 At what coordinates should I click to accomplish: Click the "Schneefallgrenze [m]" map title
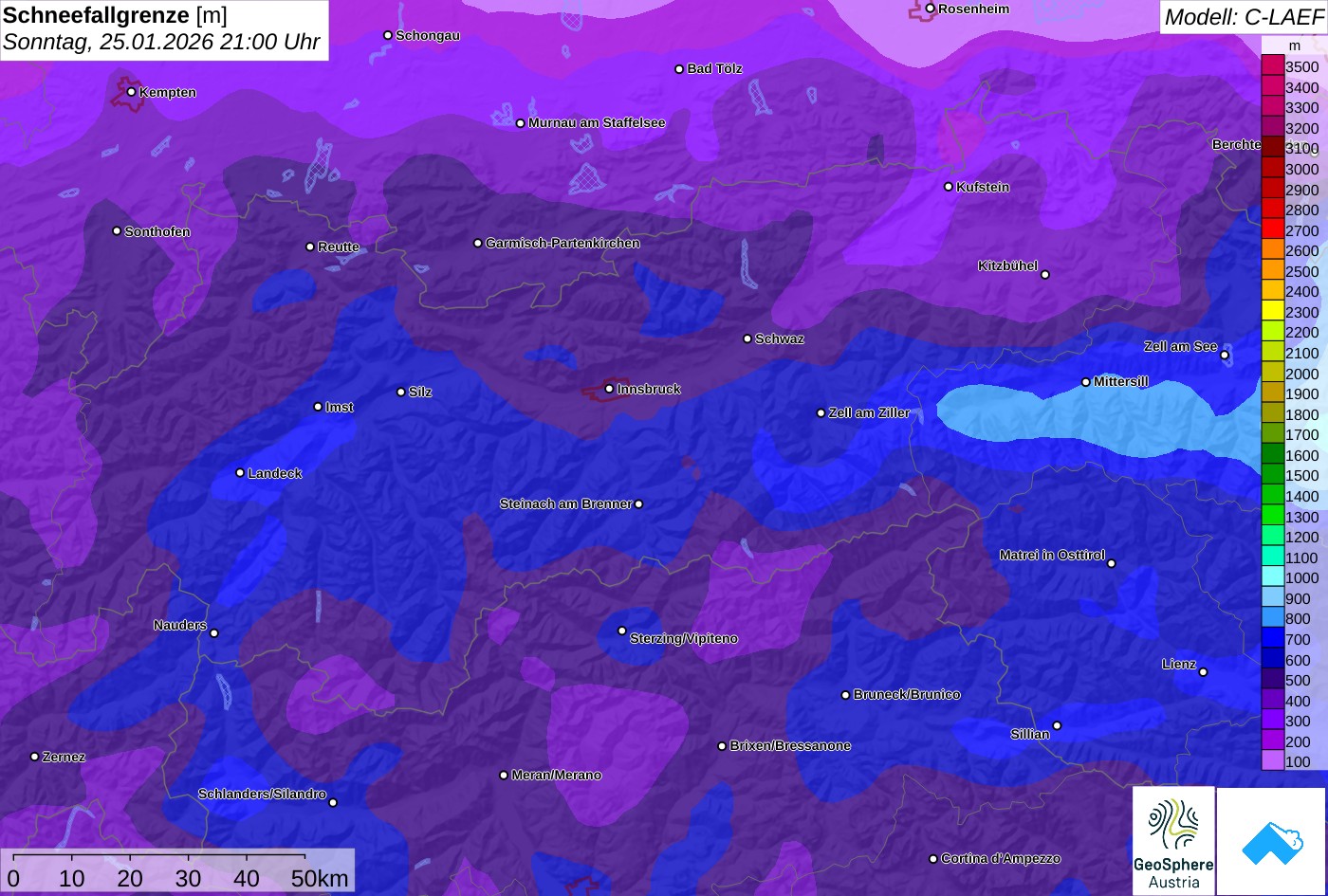116,15
